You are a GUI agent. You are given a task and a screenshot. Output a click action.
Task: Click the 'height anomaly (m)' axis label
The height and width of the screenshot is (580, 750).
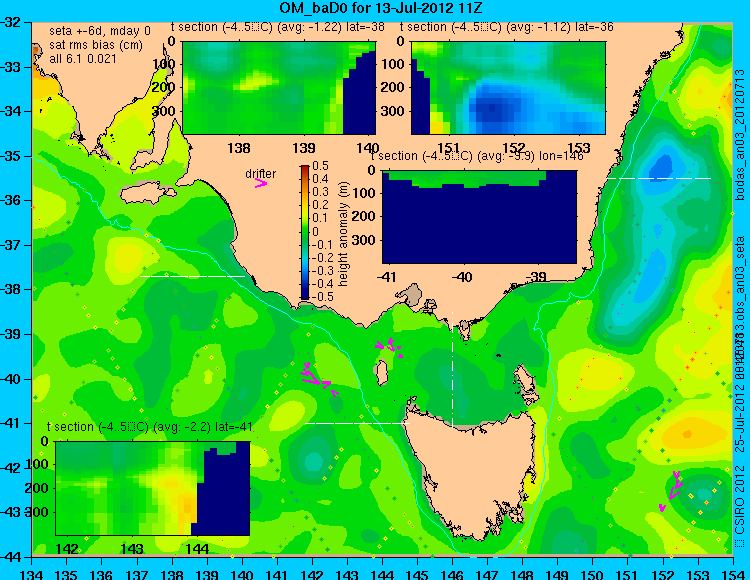click(343, 233)
